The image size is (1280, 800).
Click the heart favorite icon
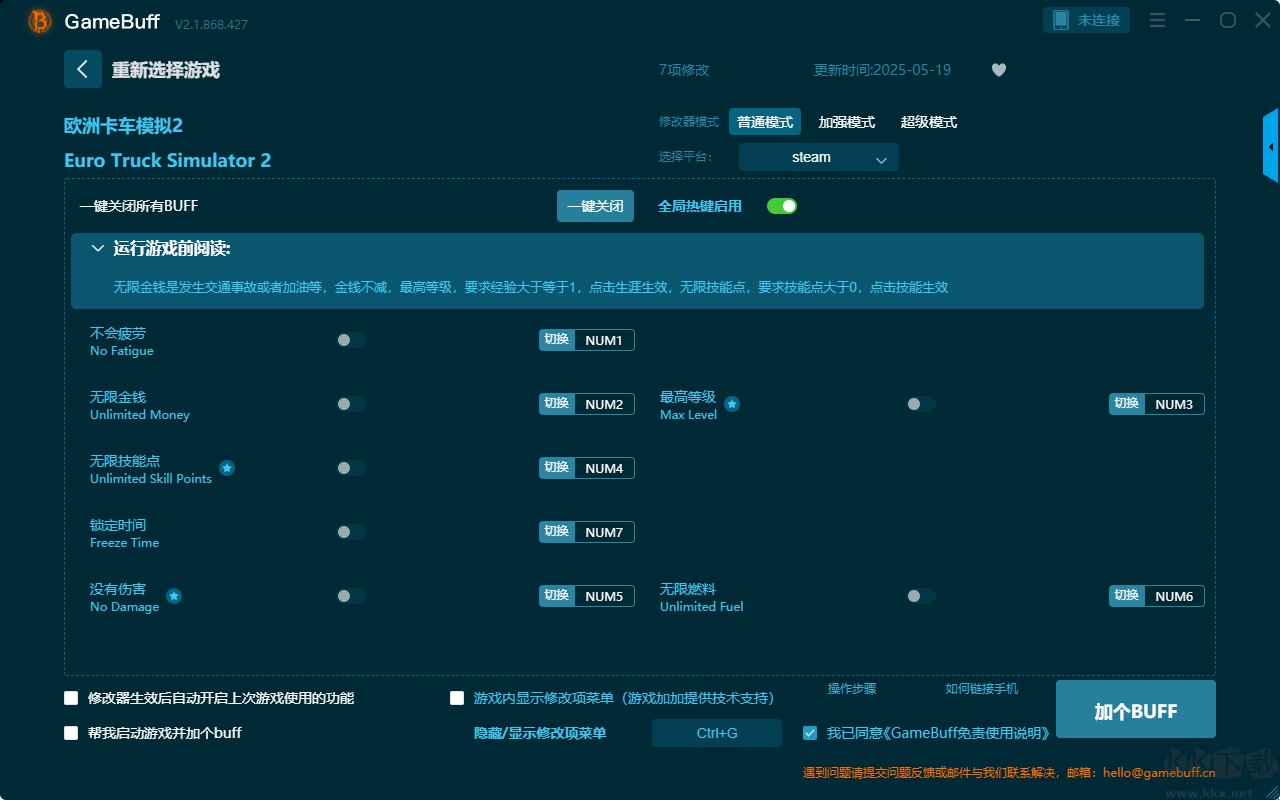[999, 70]
